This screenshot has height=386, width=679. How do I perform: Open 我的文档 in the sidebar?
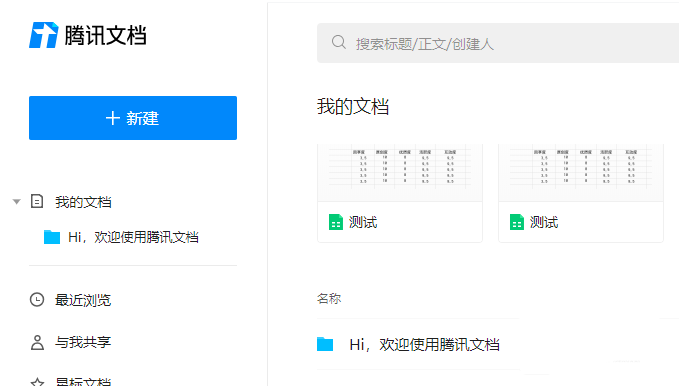(83, 202)
